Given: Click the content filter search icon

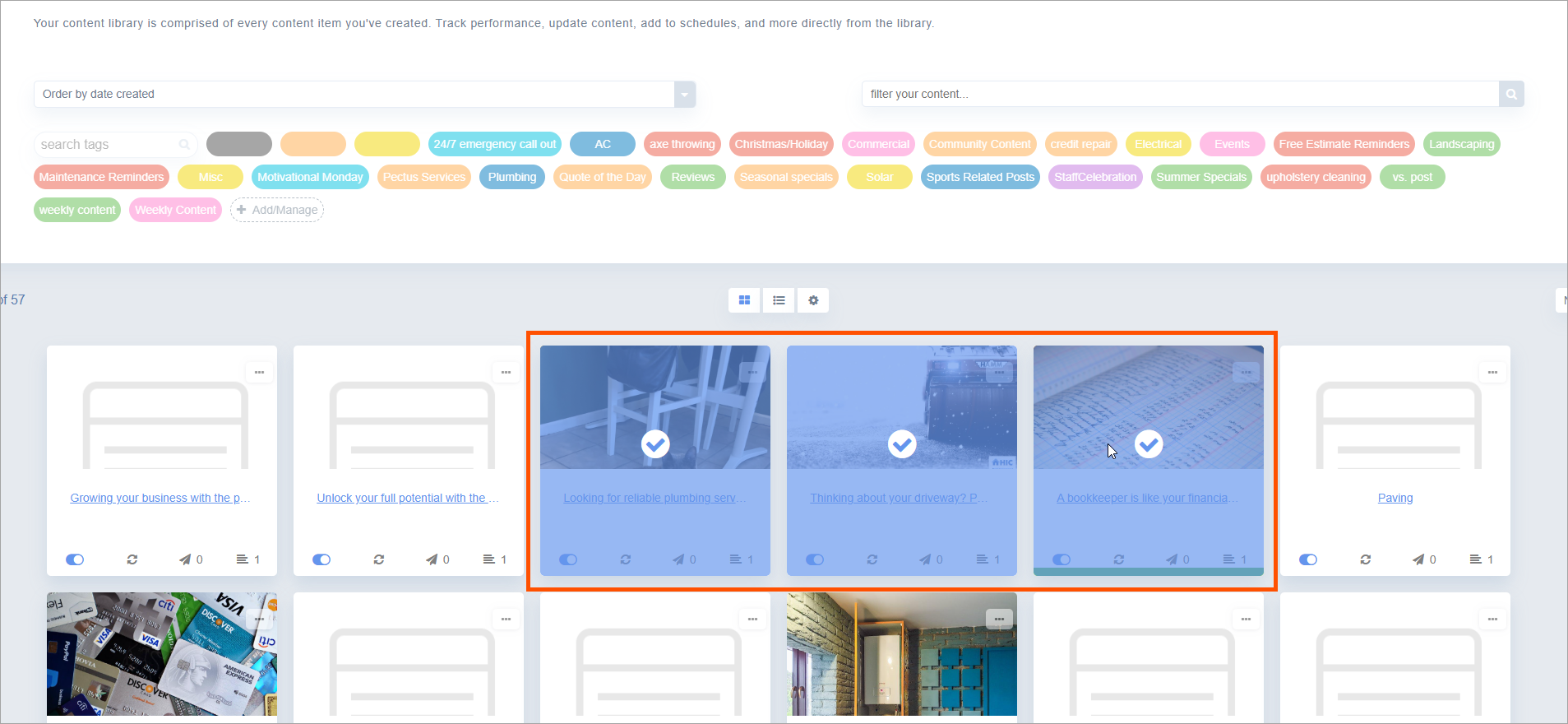Looking at the screenshot, I should 1511,94.
